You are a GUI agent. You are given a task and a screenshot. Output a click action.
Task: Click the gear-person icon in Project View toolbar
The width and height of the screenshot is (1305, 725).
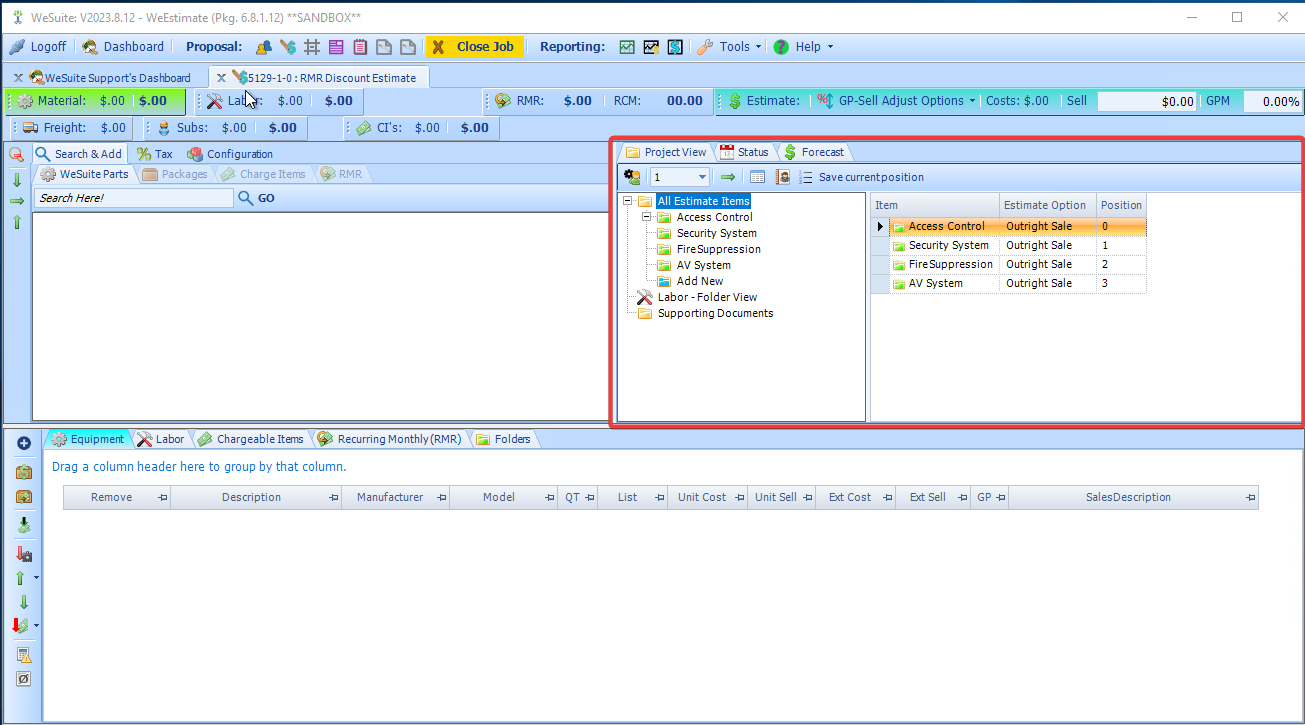coord(632,177)
